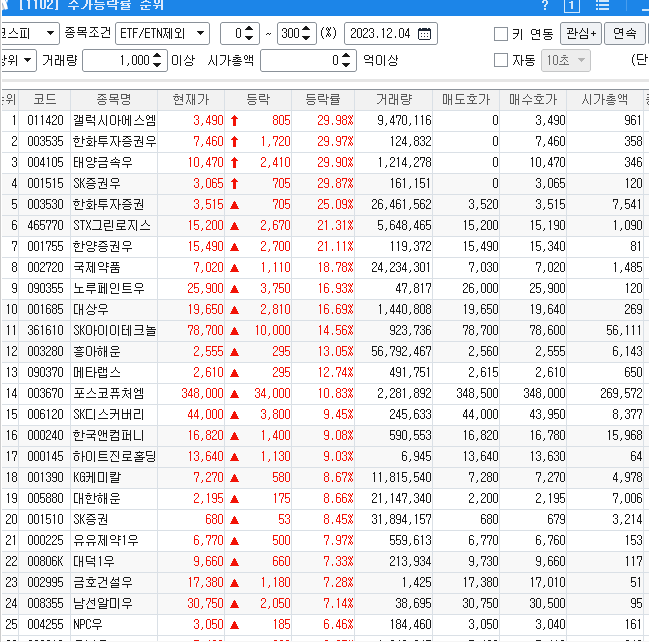Image resolution: width=649 pixels, height=642 pixels.
Task: Enable the 키 연동 checkbox
Action: (x=501, y=34)
